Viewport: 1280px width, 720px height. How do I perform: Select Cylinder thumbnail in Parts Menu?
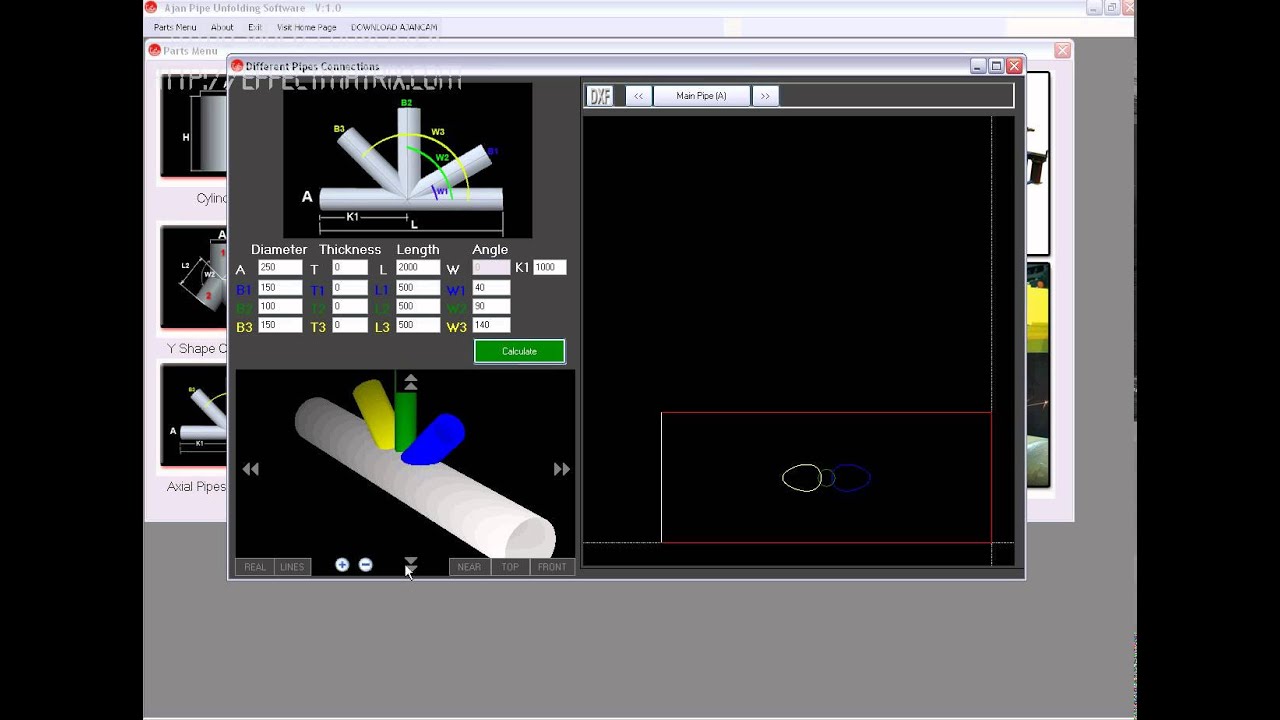(x=194, y=125)
